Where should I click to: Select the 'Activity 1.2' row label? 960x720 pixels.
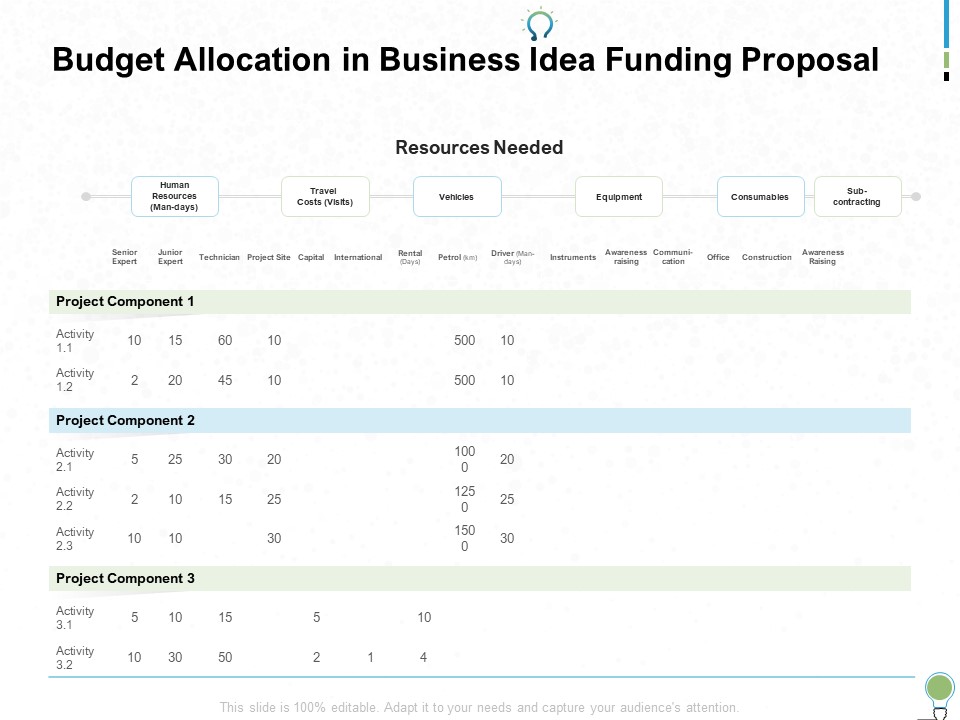(75, 380)
